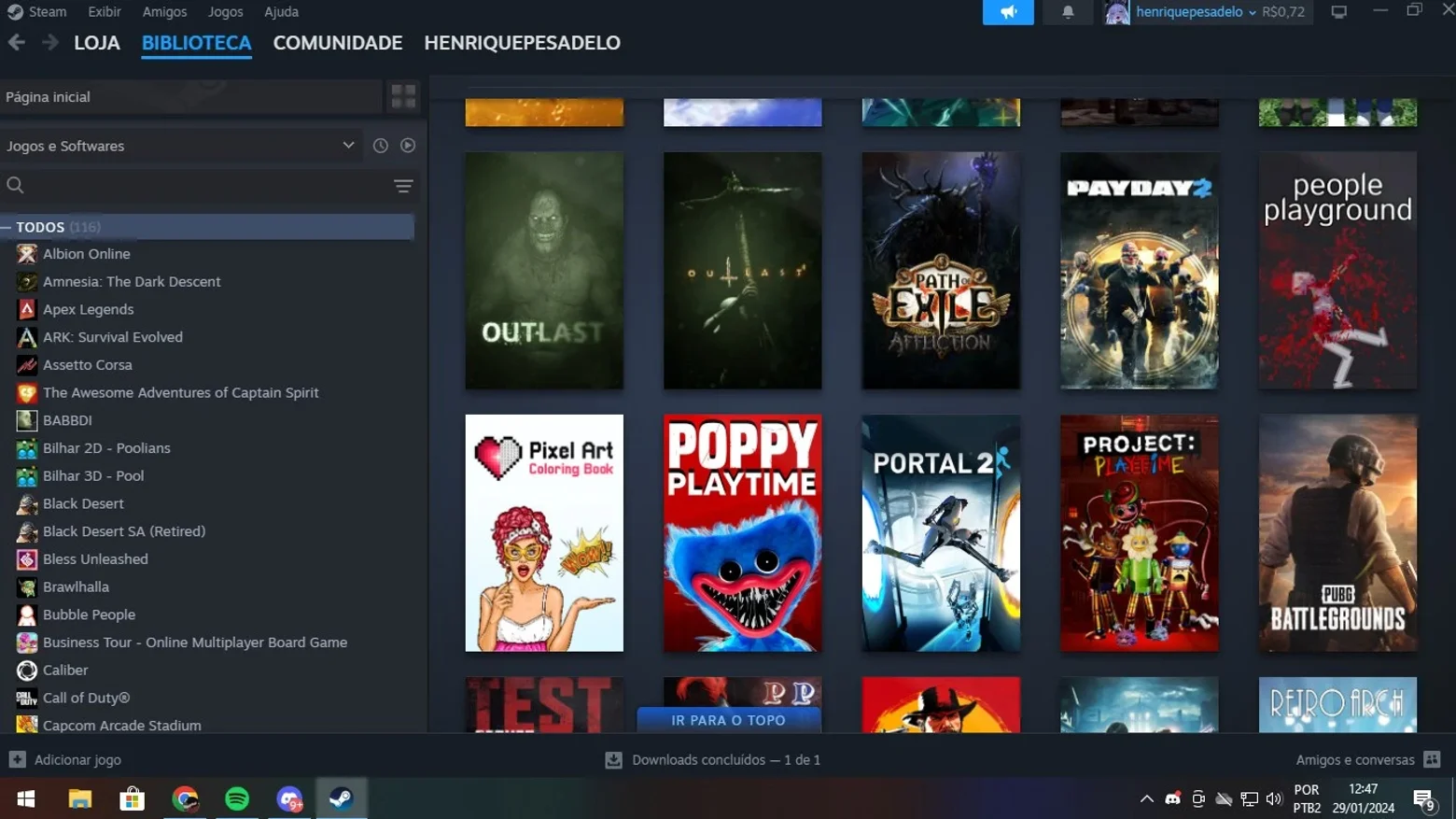This screenshot has height=819, width=1456.
Task: Open advanced filter options icon
Action: pos(403,186)
